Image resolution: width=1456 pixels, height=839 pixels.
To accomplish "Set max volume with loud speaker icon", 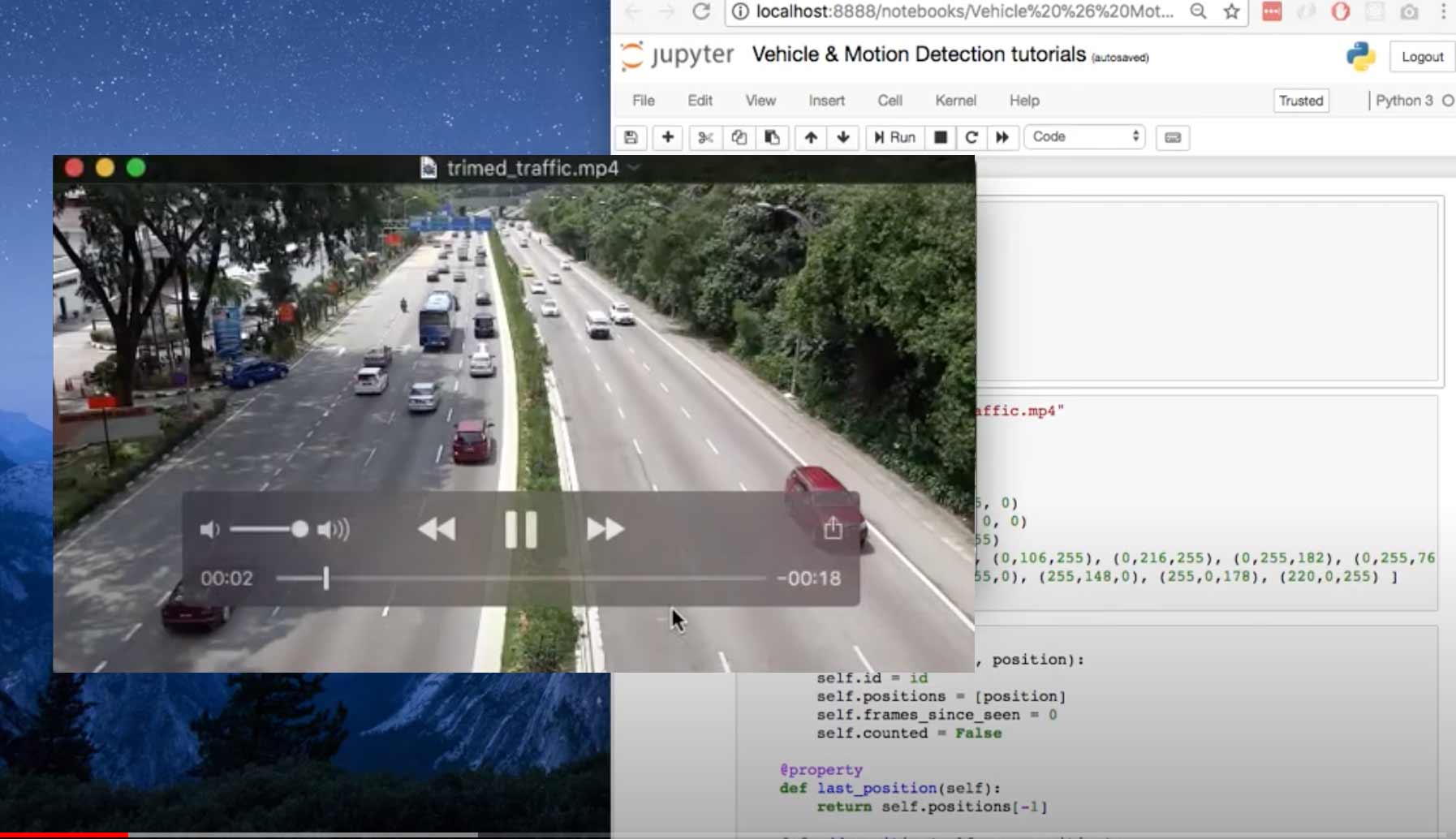I will pyautogui.click(x=334, y=530).
